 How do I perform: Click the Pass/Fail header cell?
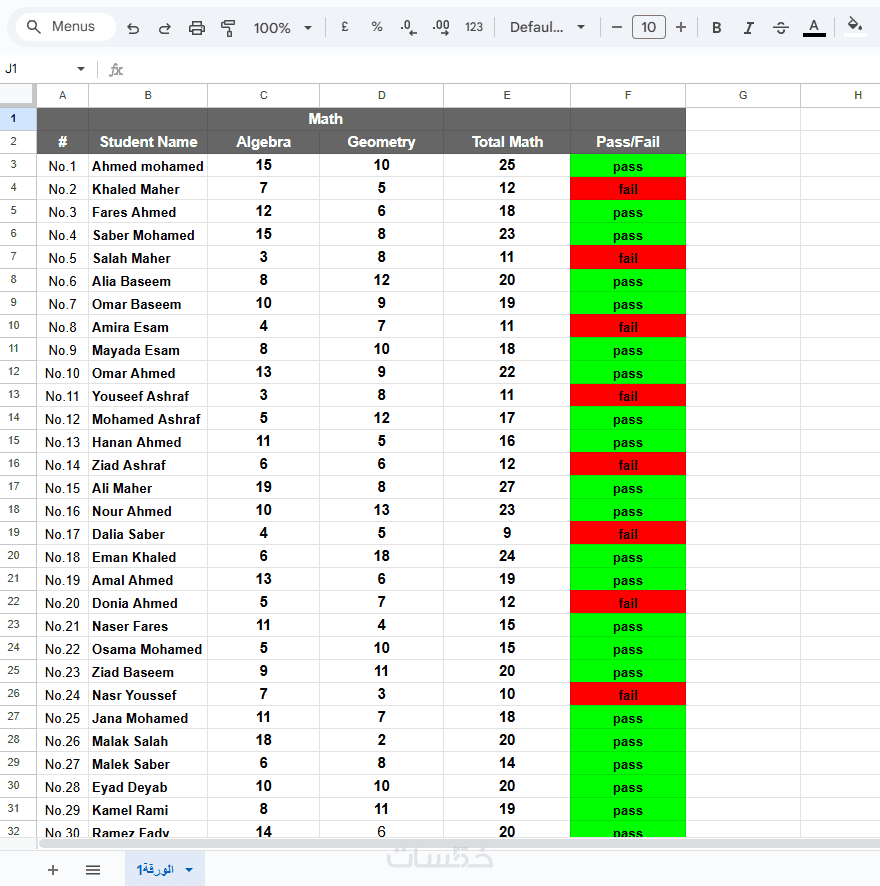coord(628,142)
